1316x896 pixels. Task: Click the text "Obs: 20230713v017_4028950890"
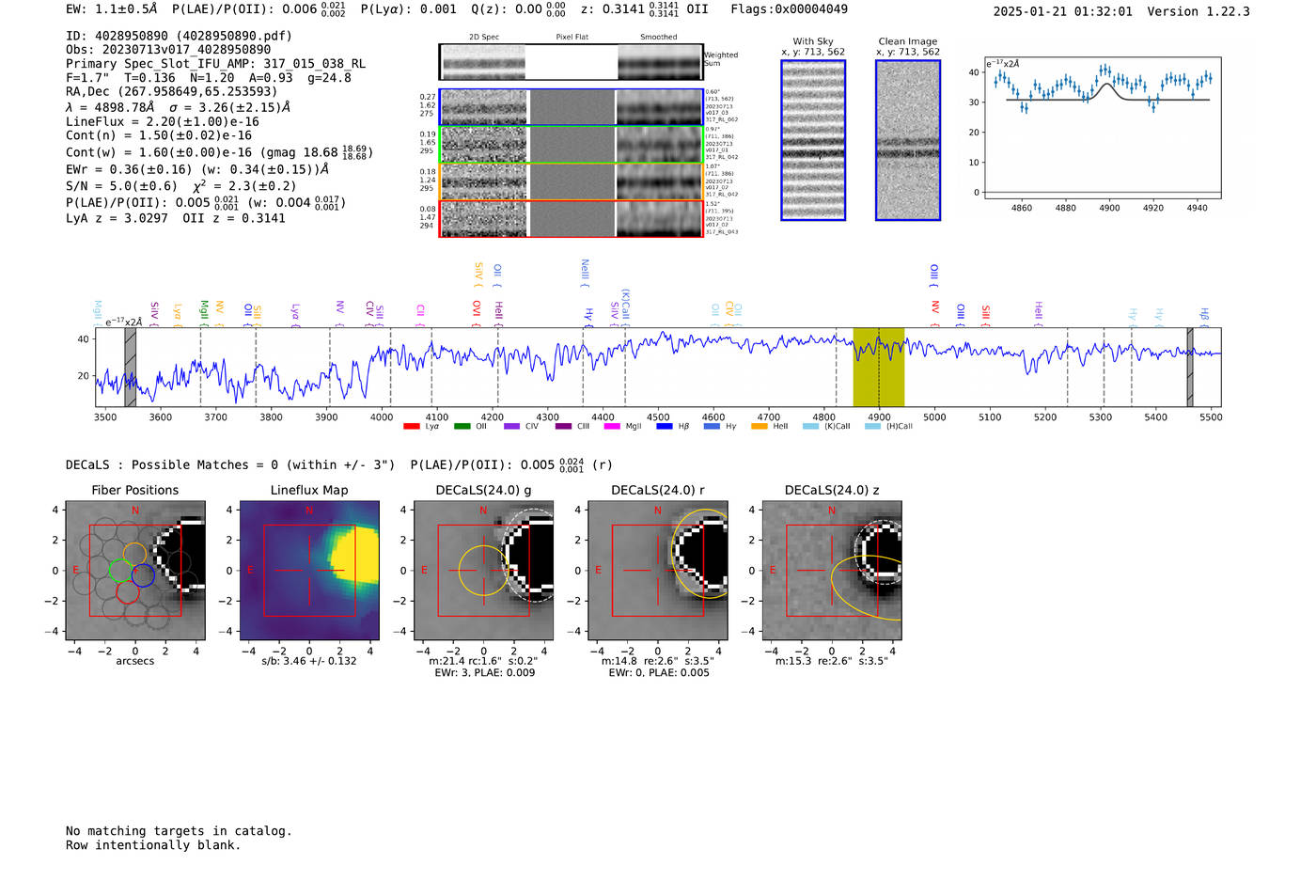[168, 50]
